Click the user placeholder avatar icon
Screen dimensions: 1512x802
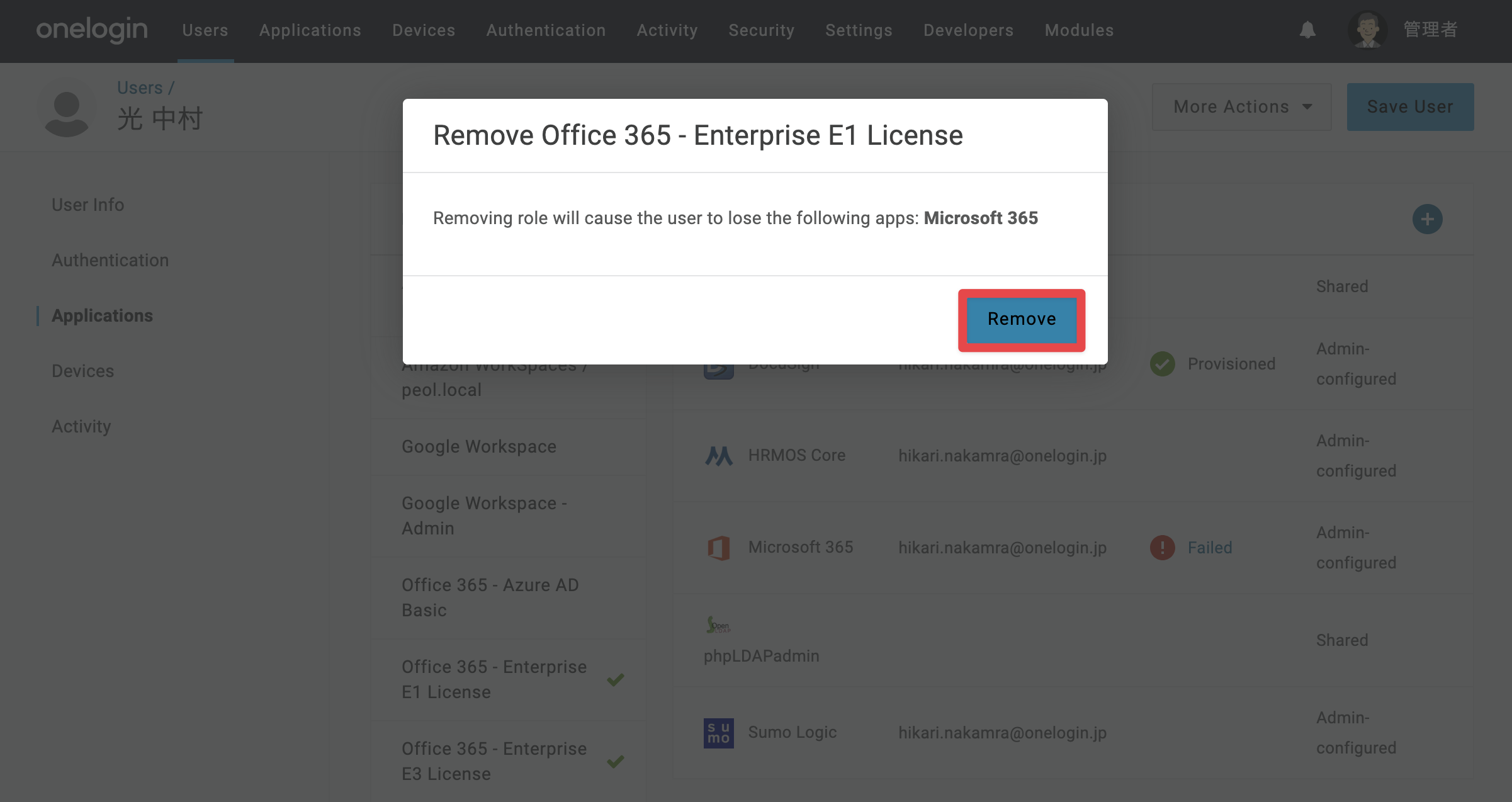click(67, 108)
